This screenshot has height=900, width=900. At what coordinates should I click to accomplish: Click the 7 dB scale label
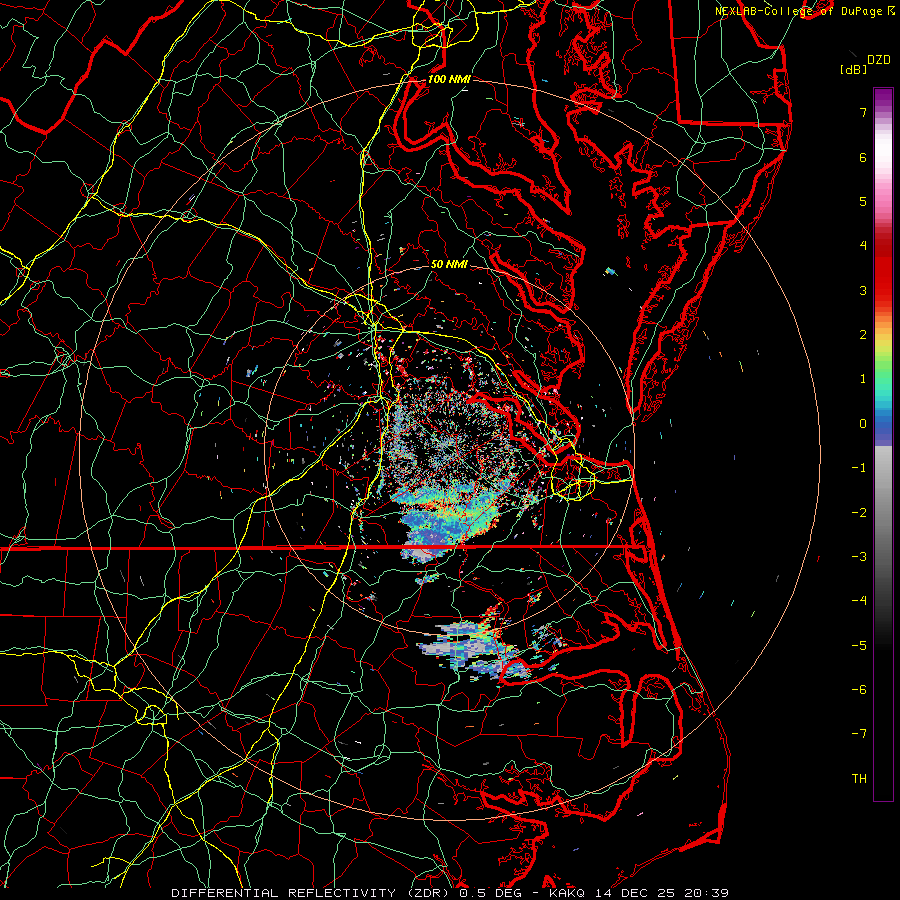pos(863,112)
